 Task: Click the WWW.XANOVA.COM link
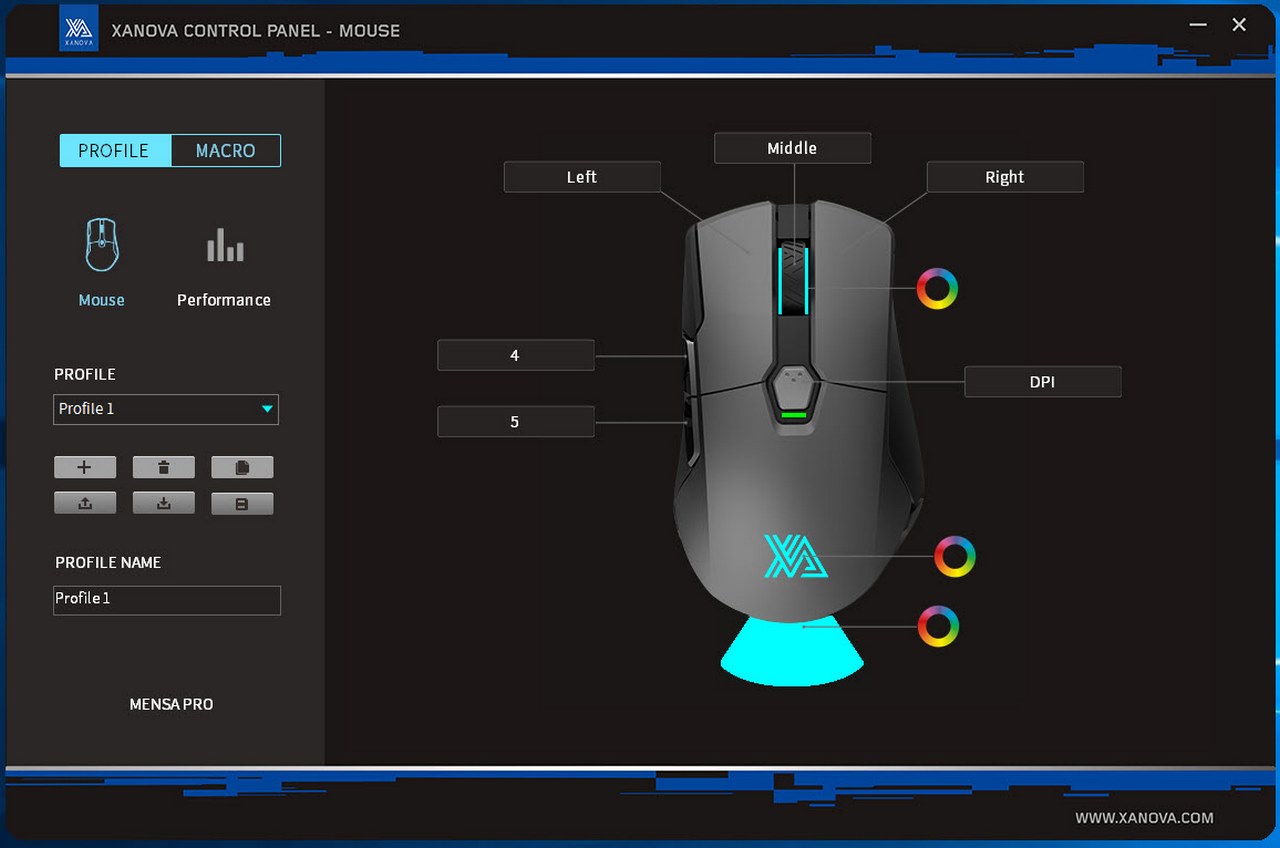[x=1144, y=818]
